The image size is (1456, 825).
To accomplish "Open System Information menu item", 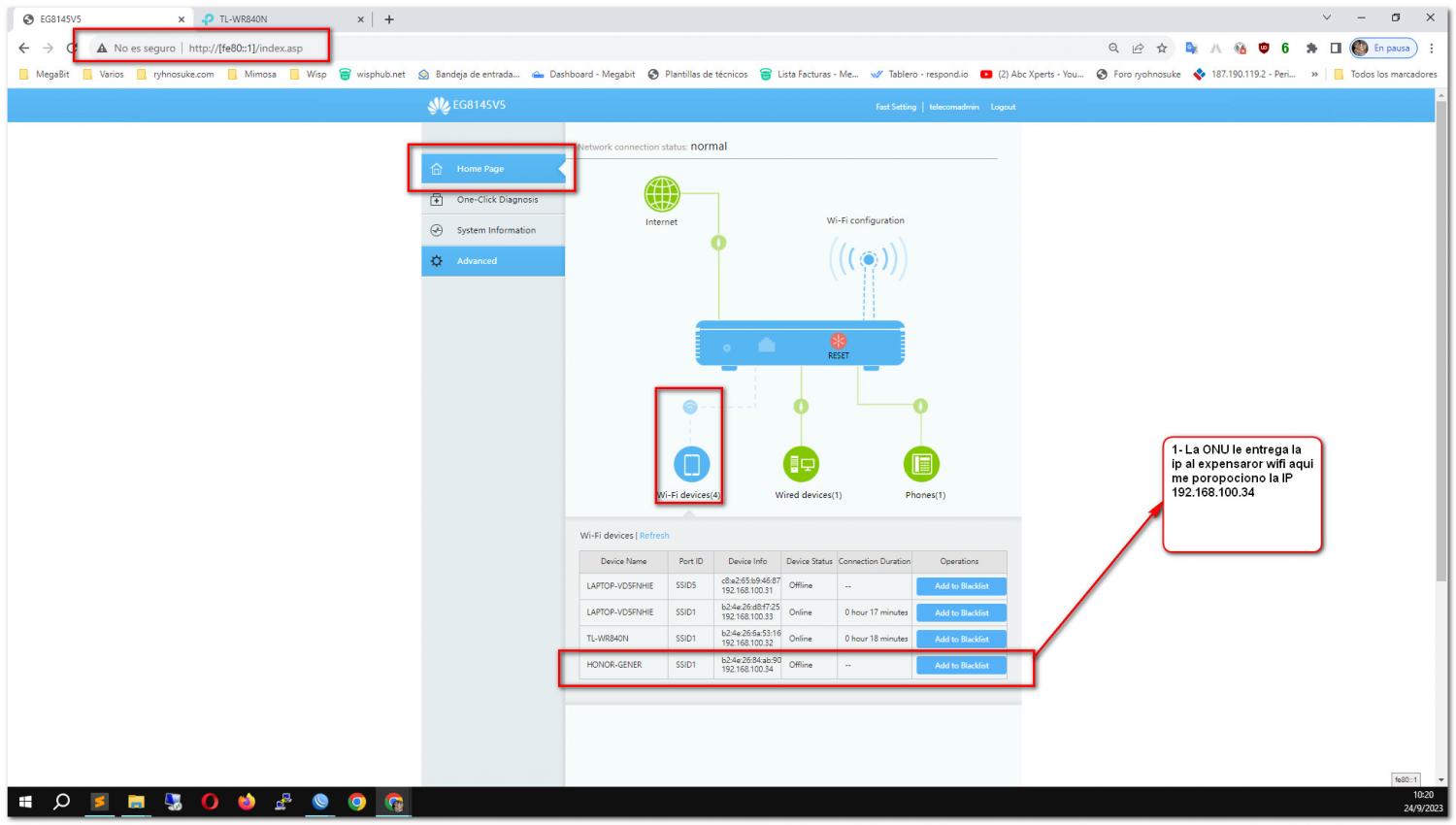I will pyautogui.click(x=496, y=231).
